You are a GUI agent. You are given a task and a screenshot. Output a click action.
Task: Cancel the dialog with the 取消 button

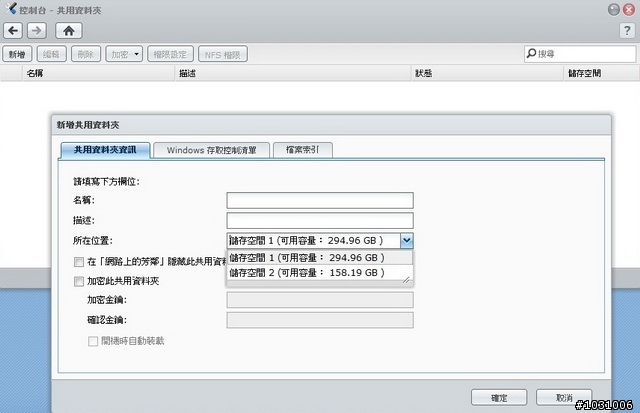(564, 397)
